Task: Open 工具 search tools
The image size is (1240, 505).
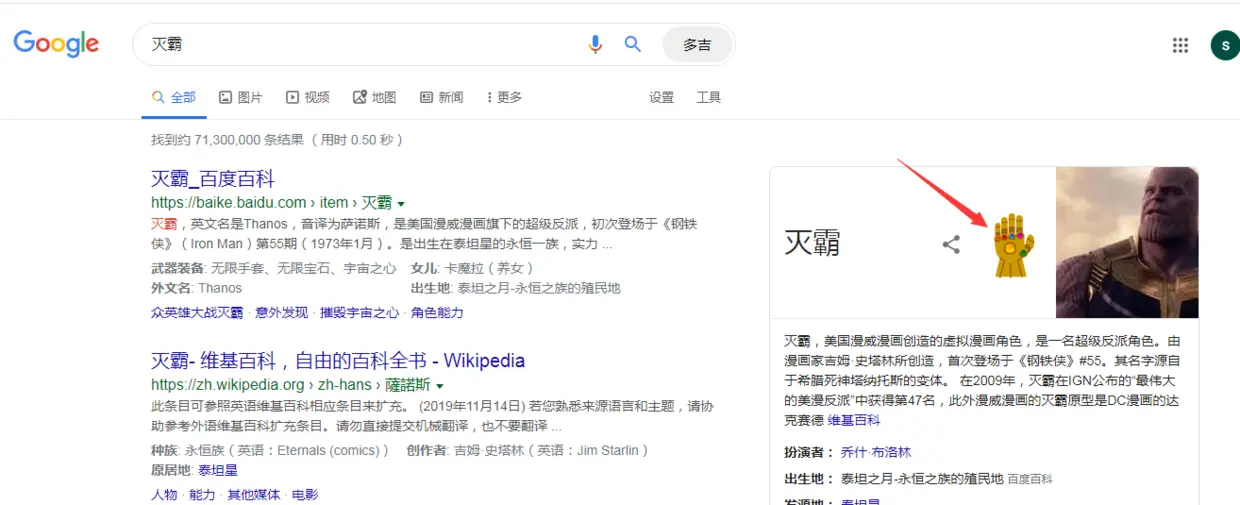Action: (x=708, y=97)
